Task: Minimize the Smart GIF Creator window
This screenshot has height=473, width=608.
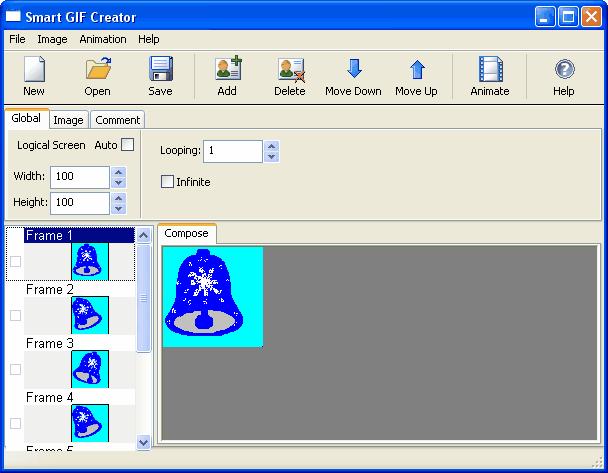Action: (544, 17)
